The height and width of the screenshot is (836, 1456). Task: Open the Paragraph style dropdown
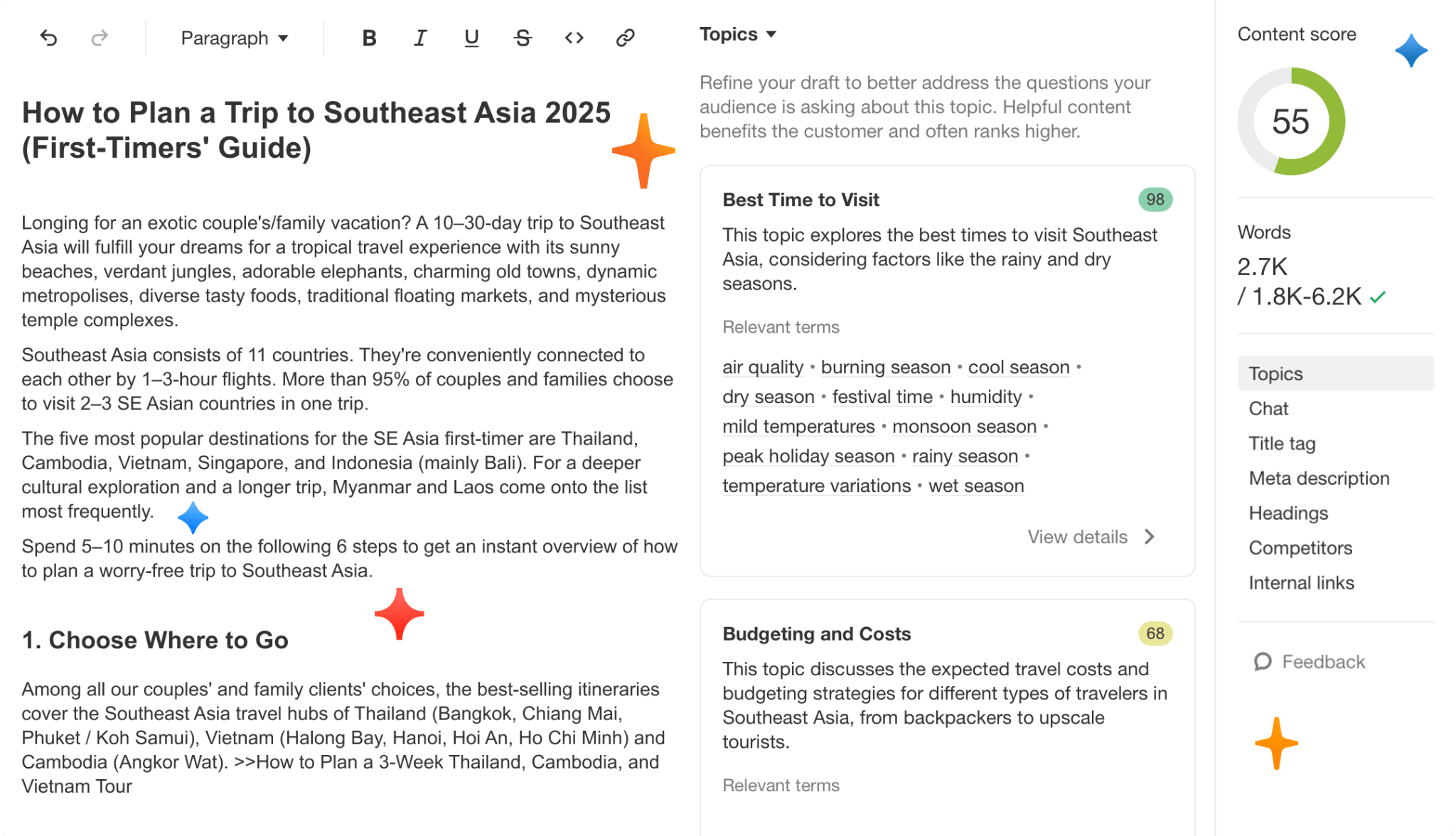pos(233,38)
